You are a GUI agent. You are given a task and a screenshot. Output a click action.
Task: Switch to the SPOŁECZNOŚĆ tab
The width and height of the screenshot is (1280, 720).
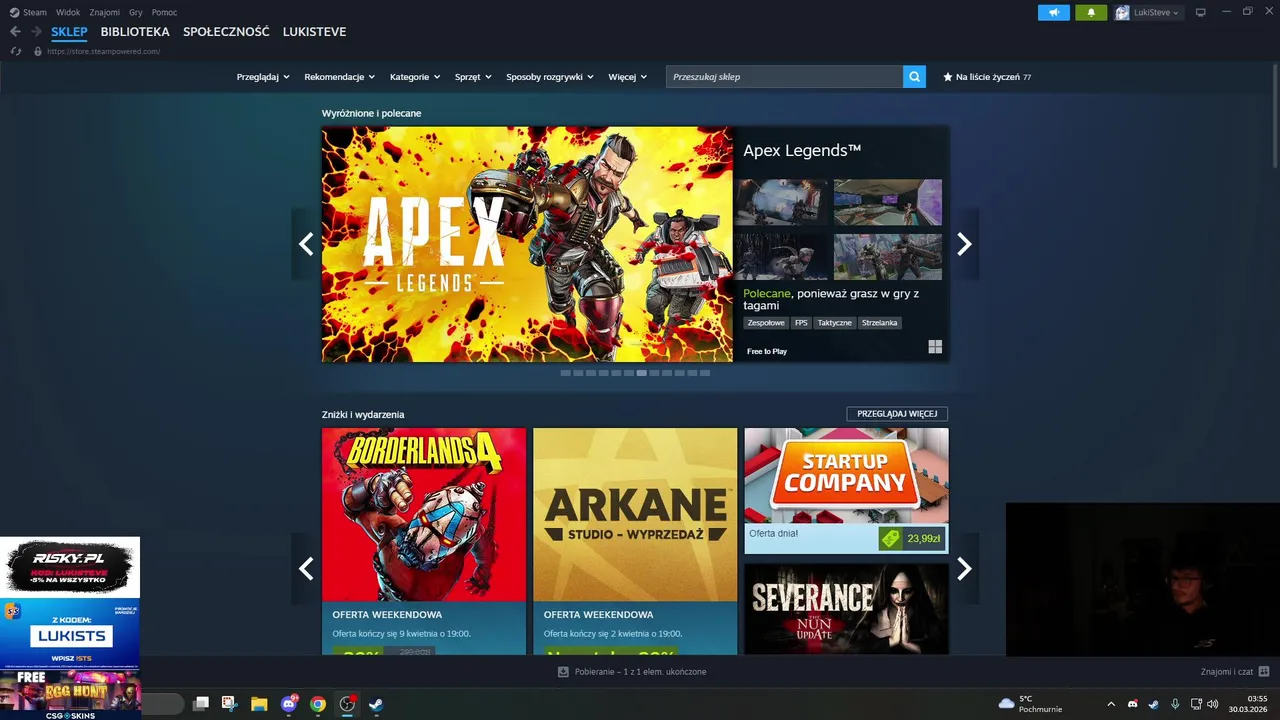tap(226, 32)
